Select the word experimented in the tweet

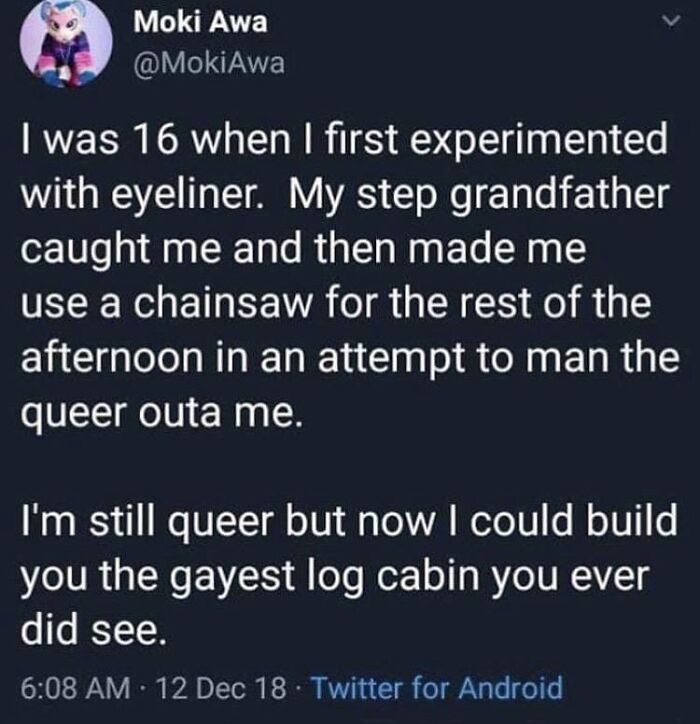pos(536,140)
